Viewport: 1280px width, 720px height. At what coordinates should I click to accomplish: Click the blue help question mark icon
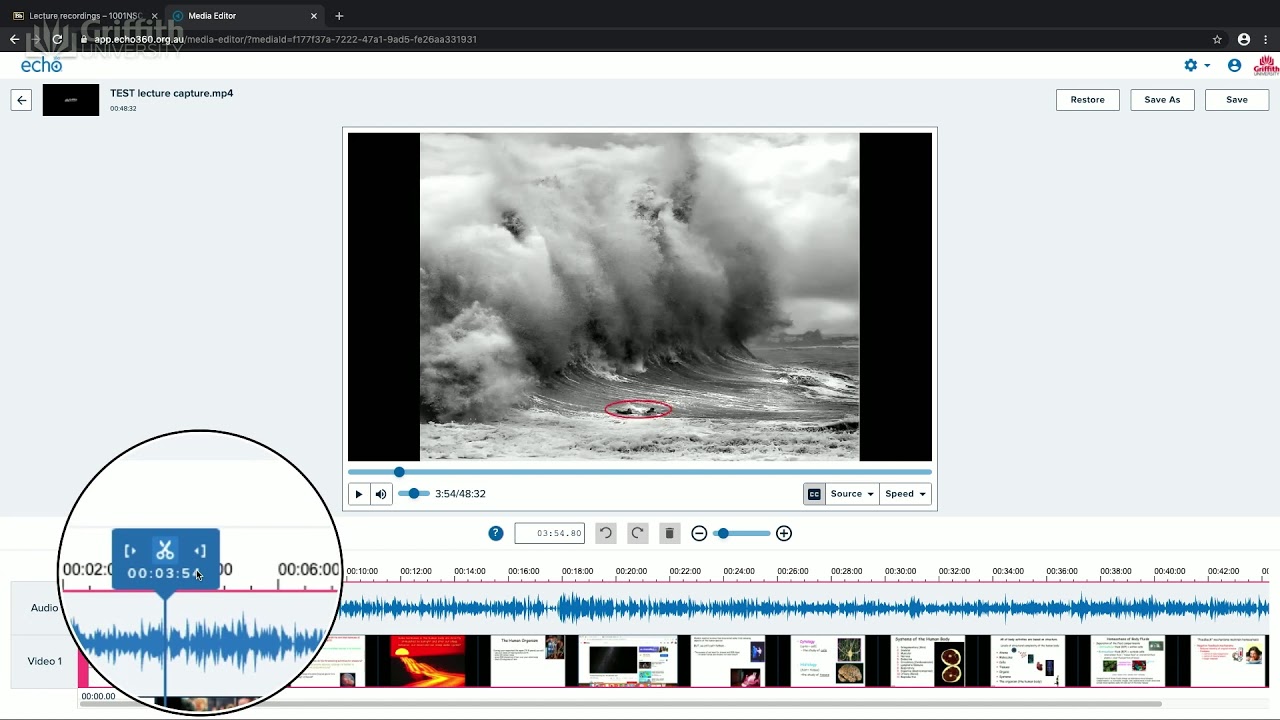click(x=496, y=533)
